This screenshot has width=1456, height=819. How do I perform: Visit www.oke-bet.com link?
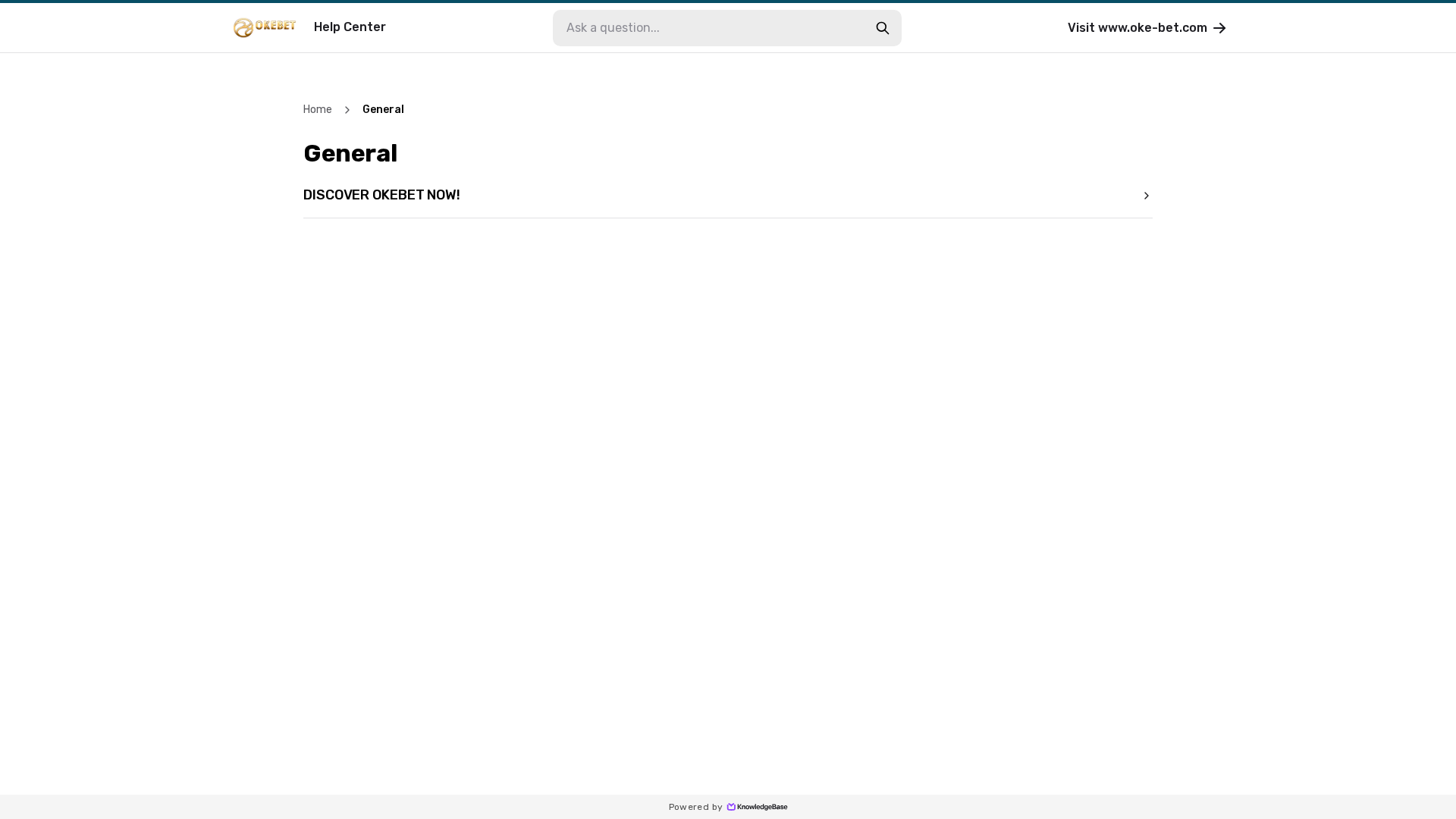1147,28
